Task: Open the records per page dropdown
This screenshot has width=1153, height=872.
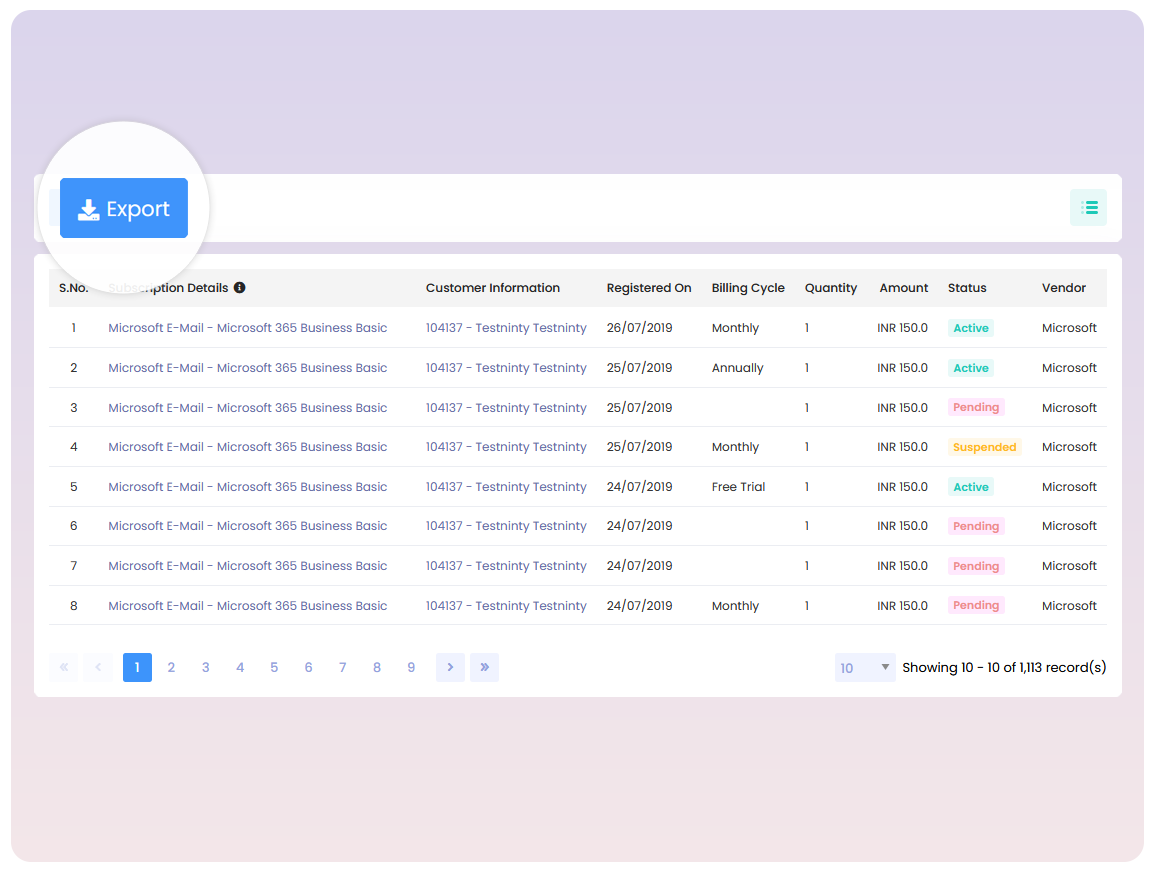Action: point(864,668)
